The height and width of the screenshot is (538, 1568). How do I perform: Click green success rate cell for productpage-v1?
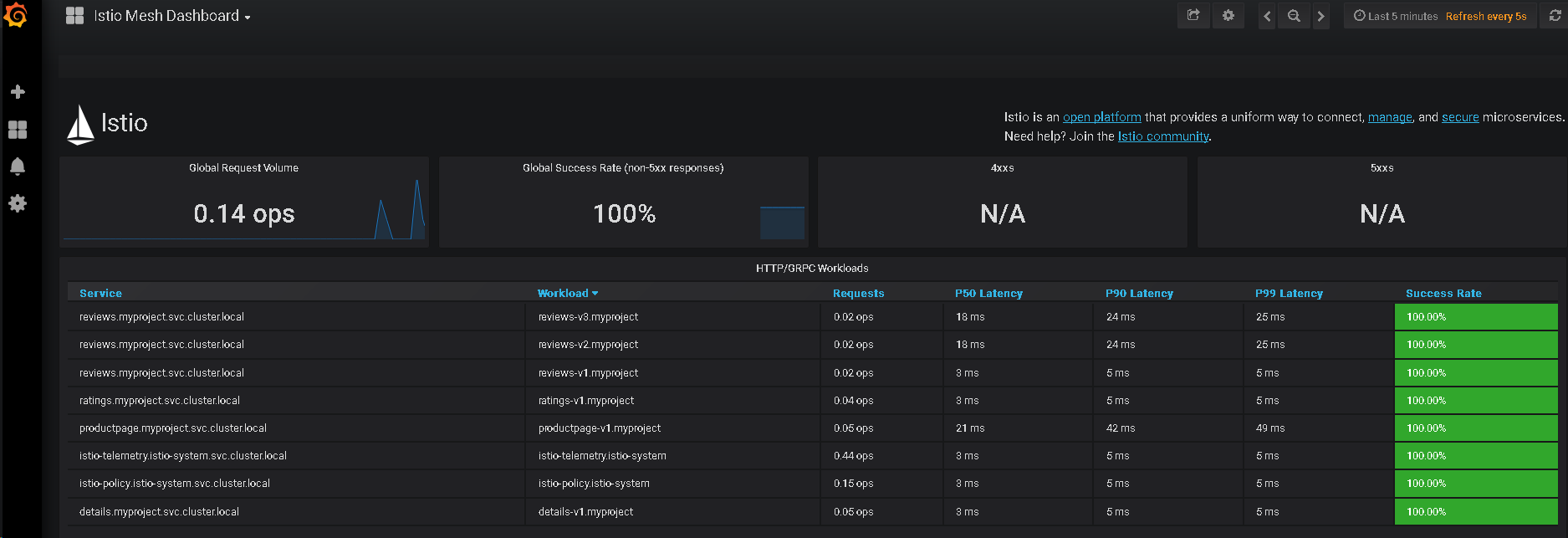coord(1476,428)
